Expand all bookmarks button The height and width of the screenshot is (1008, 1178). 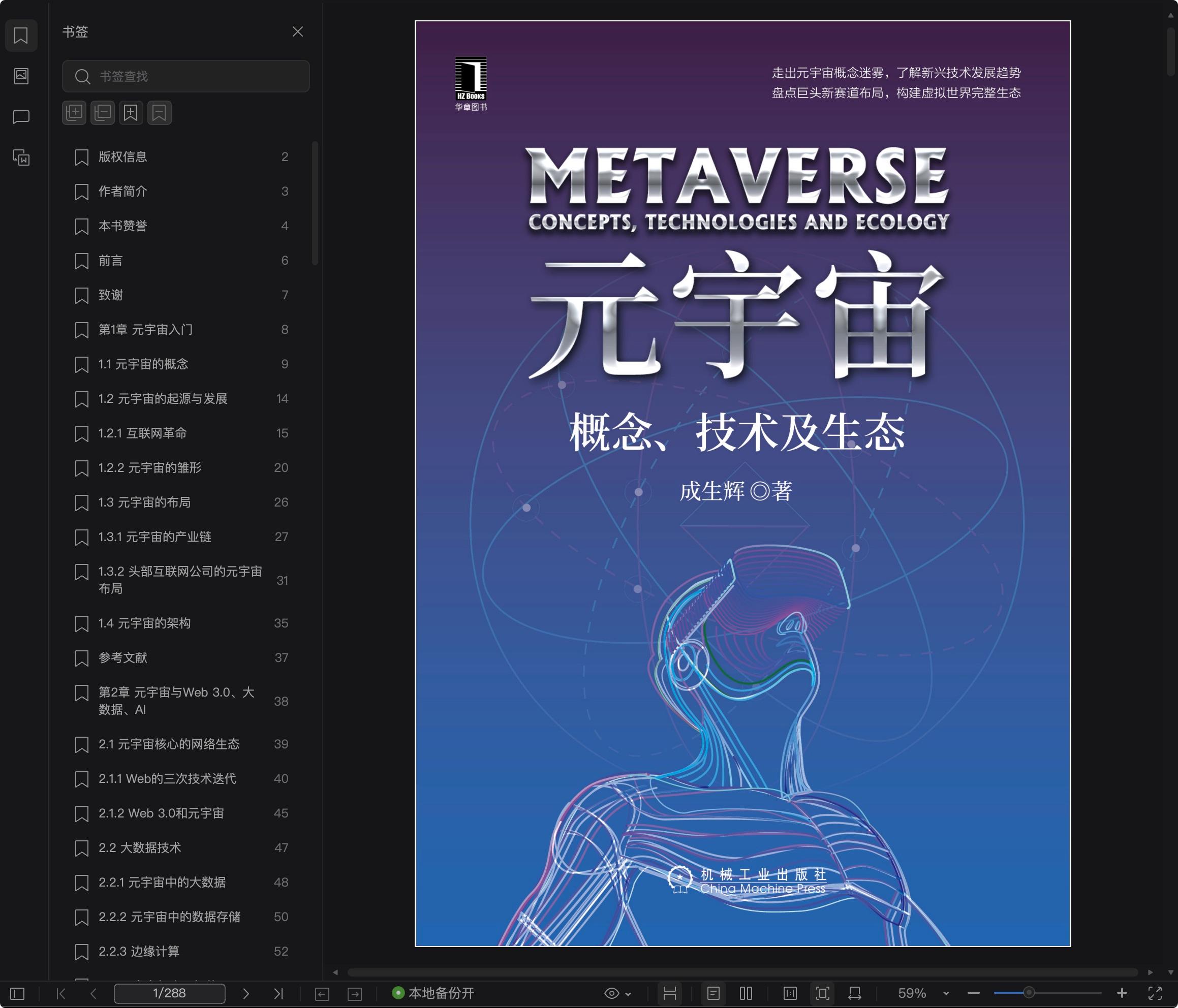74,113
